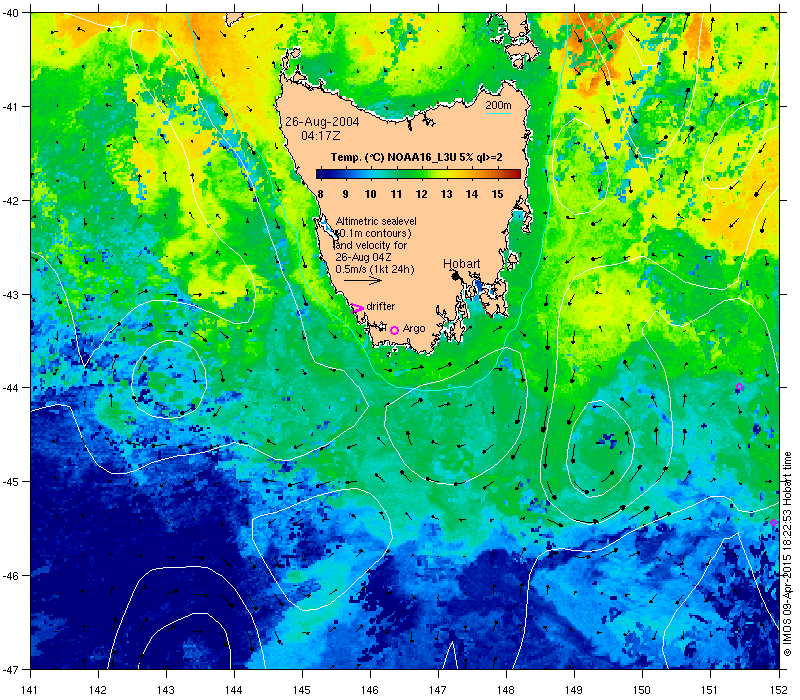Click longitude axis label '142'
The image size is (800, 700).
[x=98, y=690]
